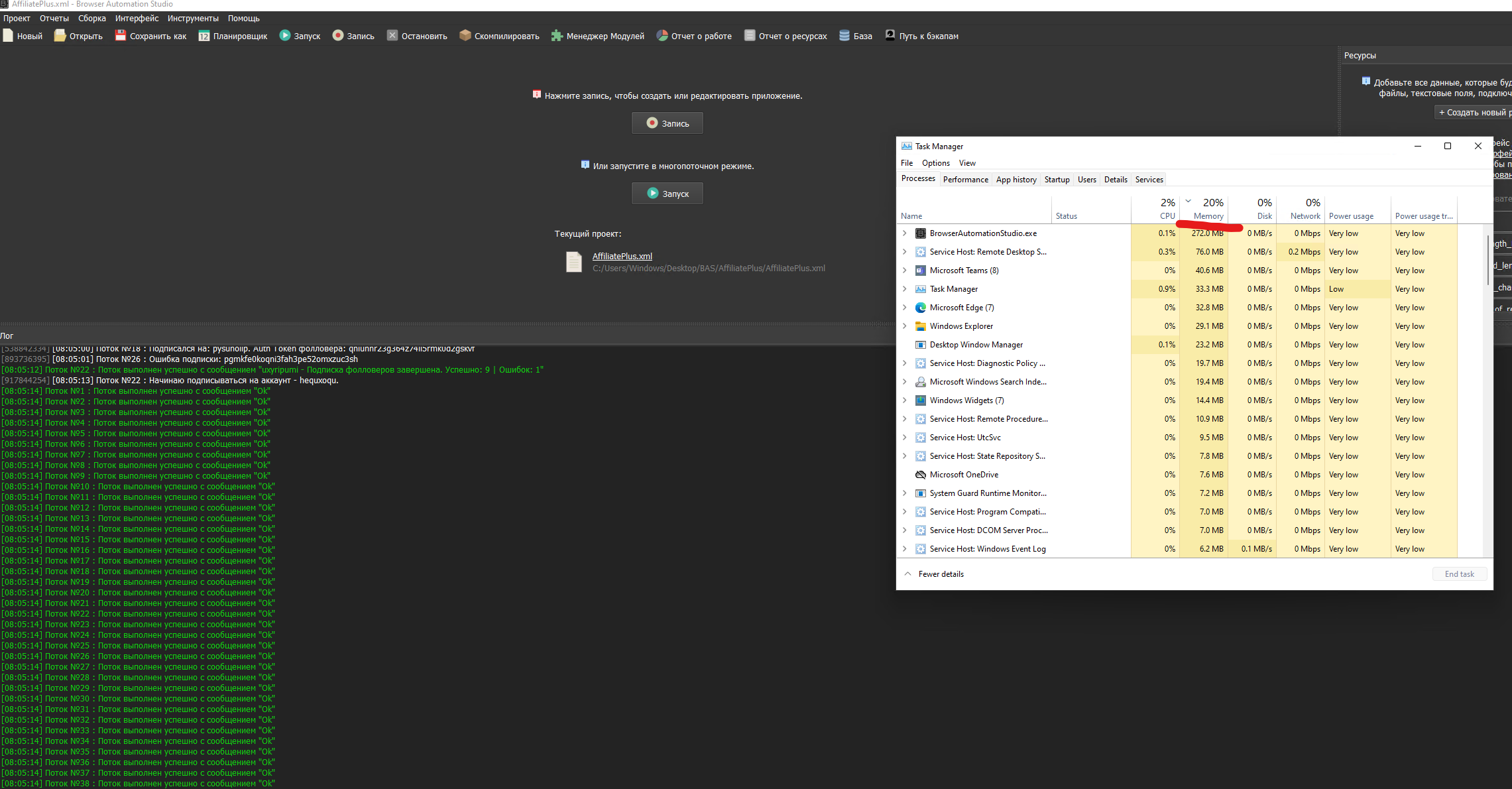Expand the Microsoft Teams (8) process group

(904, 271)
